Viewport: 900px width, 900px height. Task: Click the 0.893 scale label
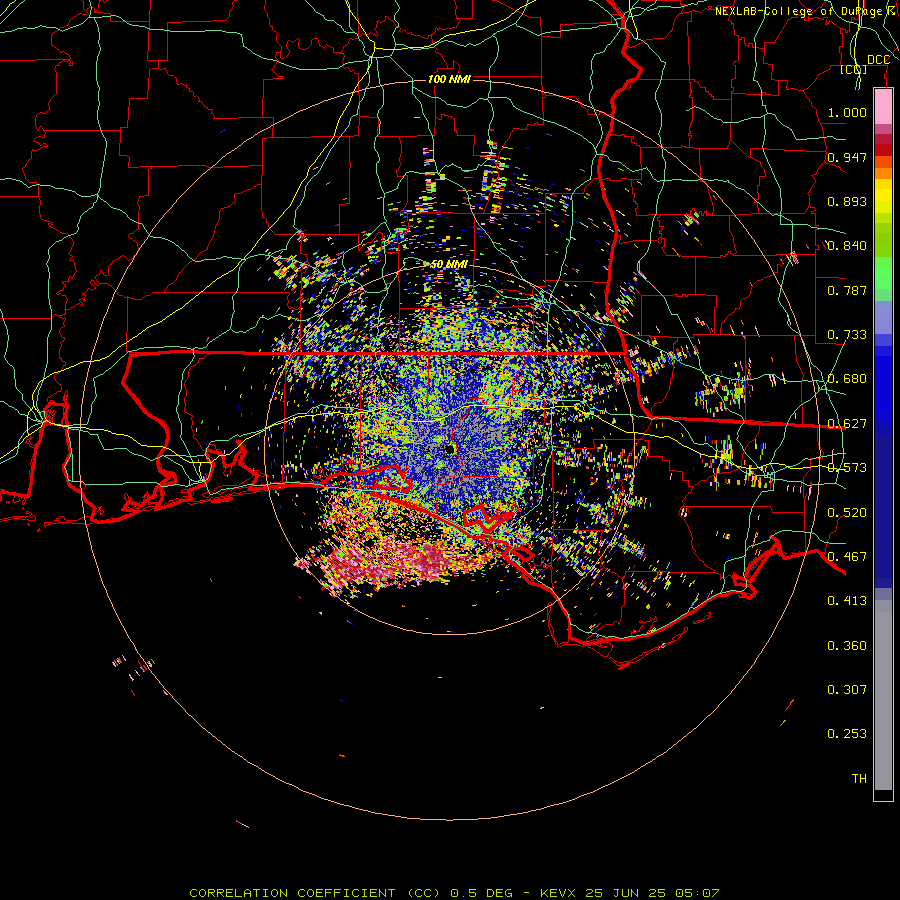(x=847, y=201)
